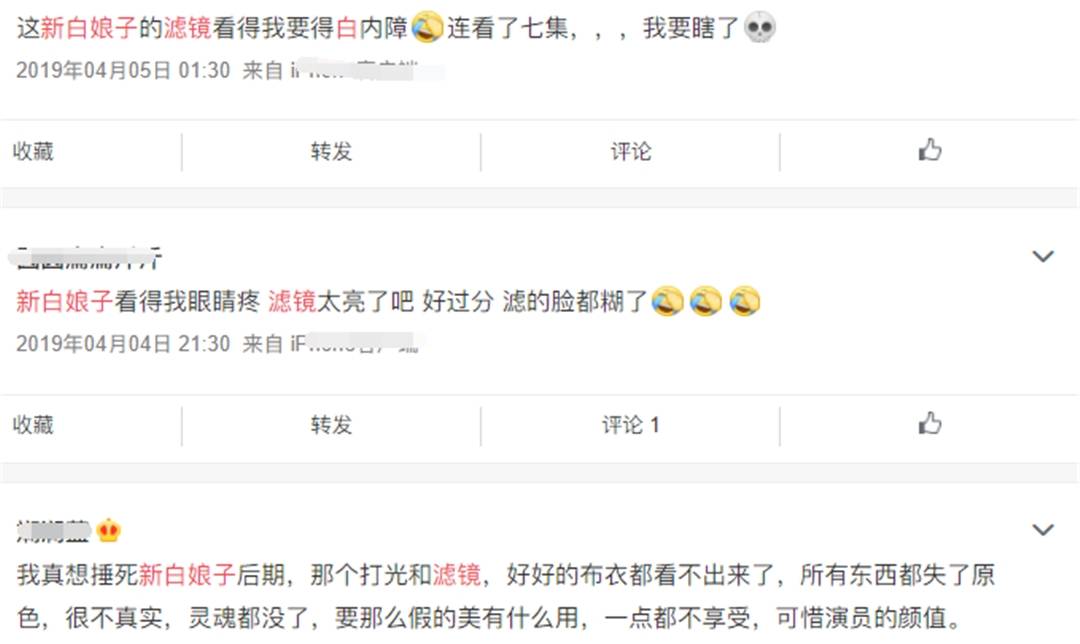Click the crown badge next to third username

[109, 530]
